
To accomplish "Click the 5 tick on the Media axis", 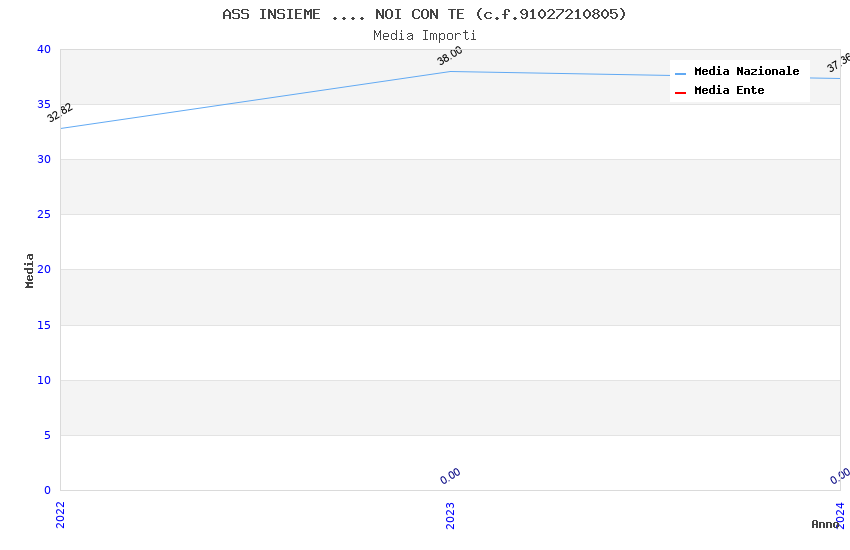I will click(46, 435).
